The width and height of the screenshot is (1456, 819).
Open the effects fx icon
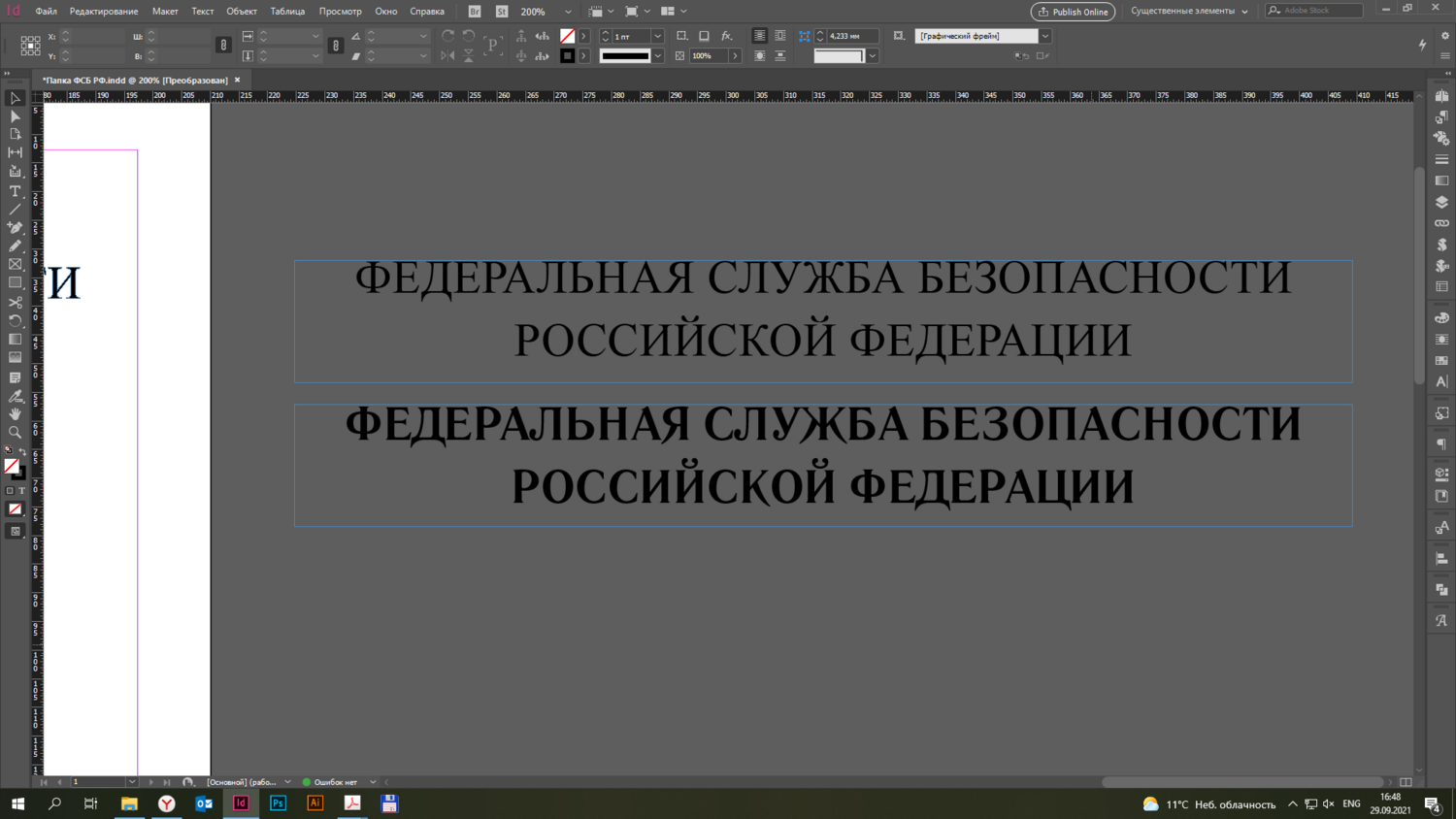coord(726,36)
